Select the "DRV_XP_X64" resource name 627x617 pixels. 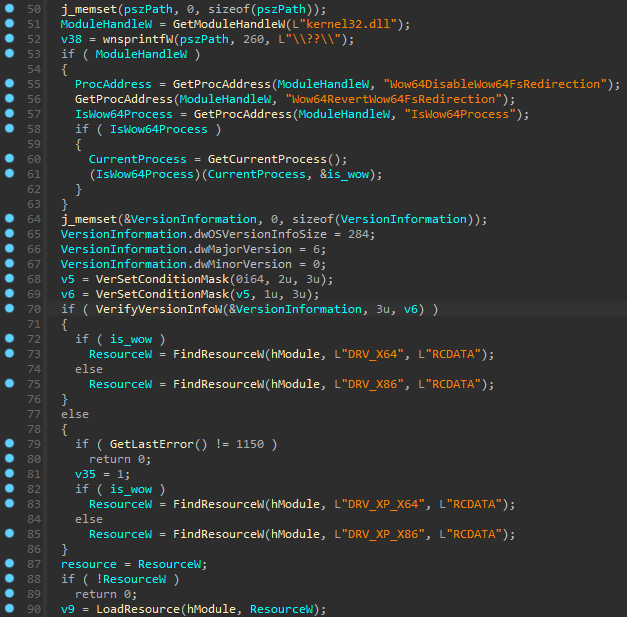[383, 504]
